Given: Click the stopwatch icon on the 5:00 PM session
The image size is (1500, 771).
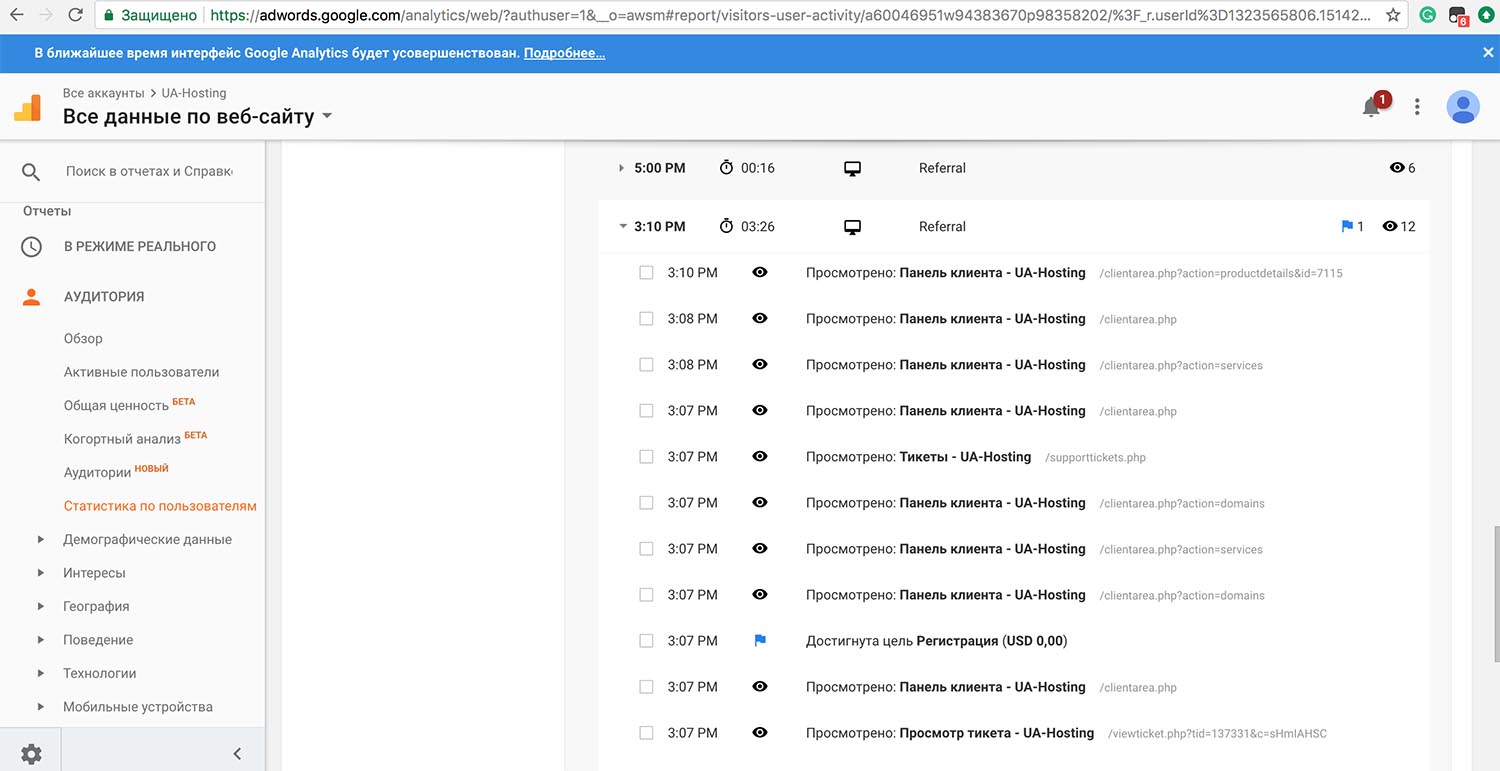Looking at the screenshot, I should [726, 168].
